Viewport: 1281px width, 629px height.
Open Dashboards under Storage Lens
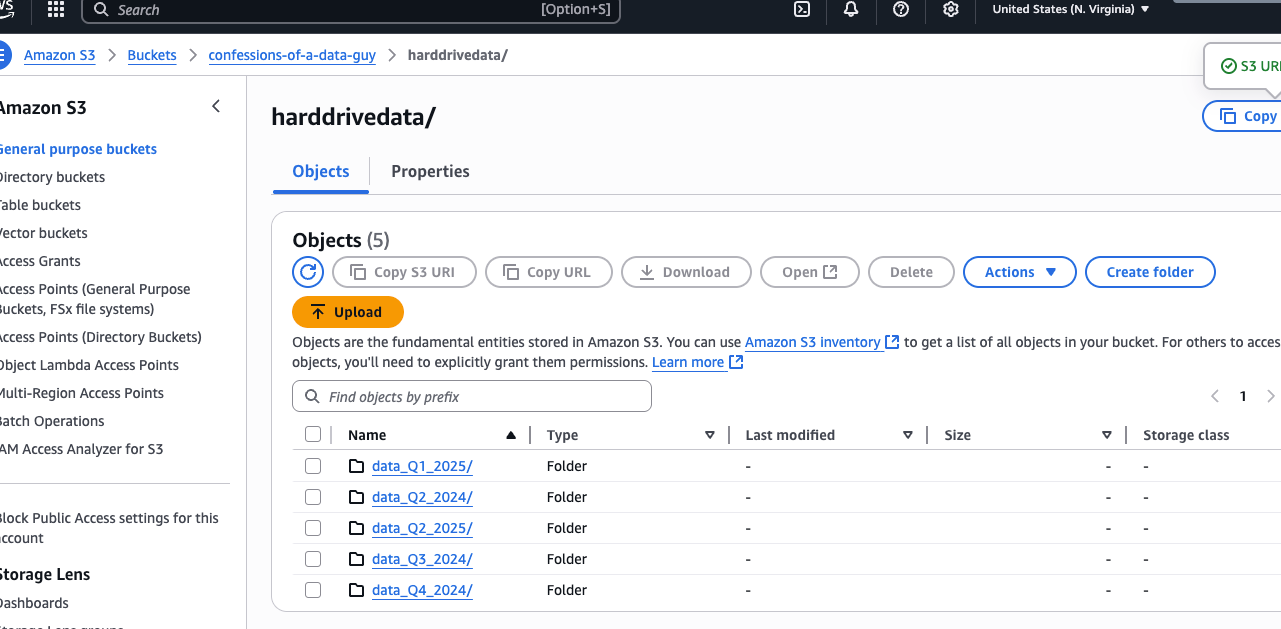33,603
